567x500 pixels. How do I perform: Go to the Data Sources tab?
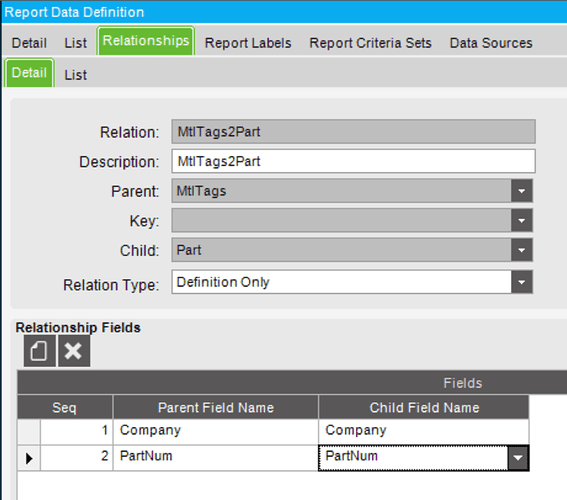pos(491,43)
